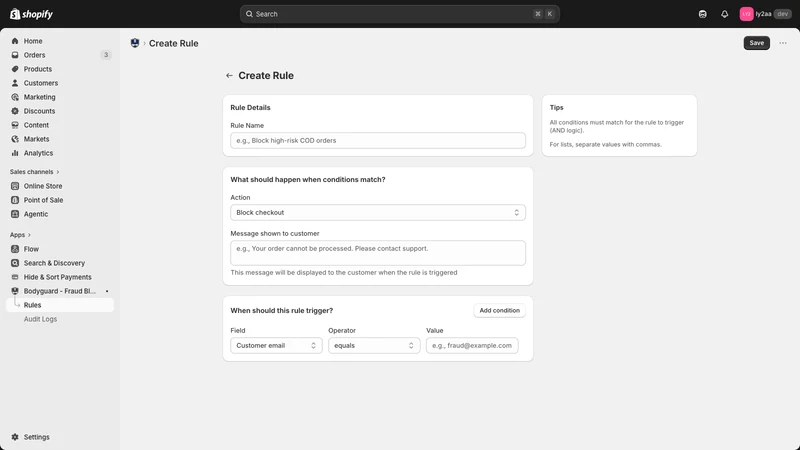Click the dev badge next to ly2aa
Screen dimensions: 800x450
(x=782, y=14)
